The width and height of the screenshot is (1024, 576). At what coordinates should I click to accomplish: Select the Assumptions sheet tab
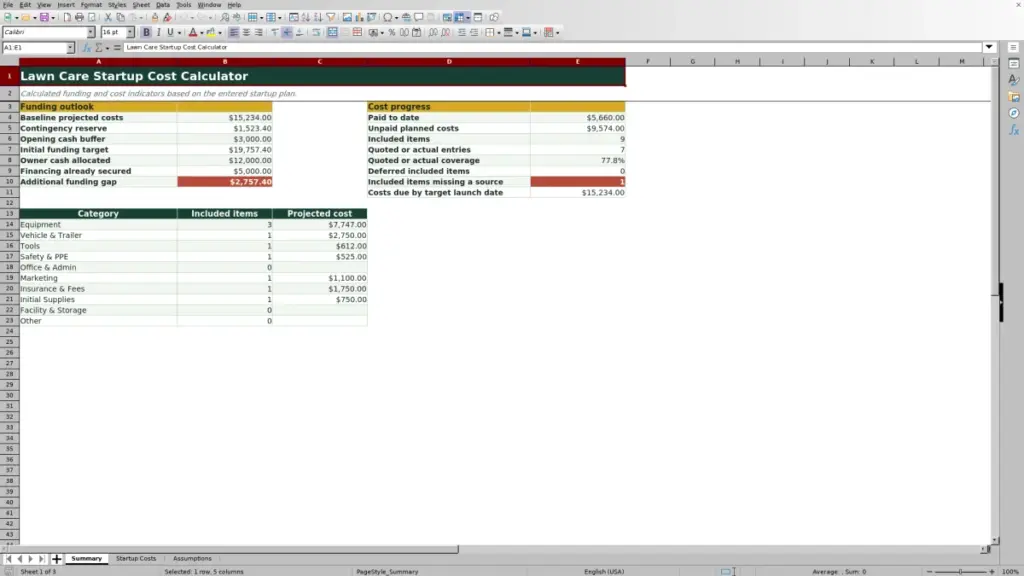coord(192,558)
